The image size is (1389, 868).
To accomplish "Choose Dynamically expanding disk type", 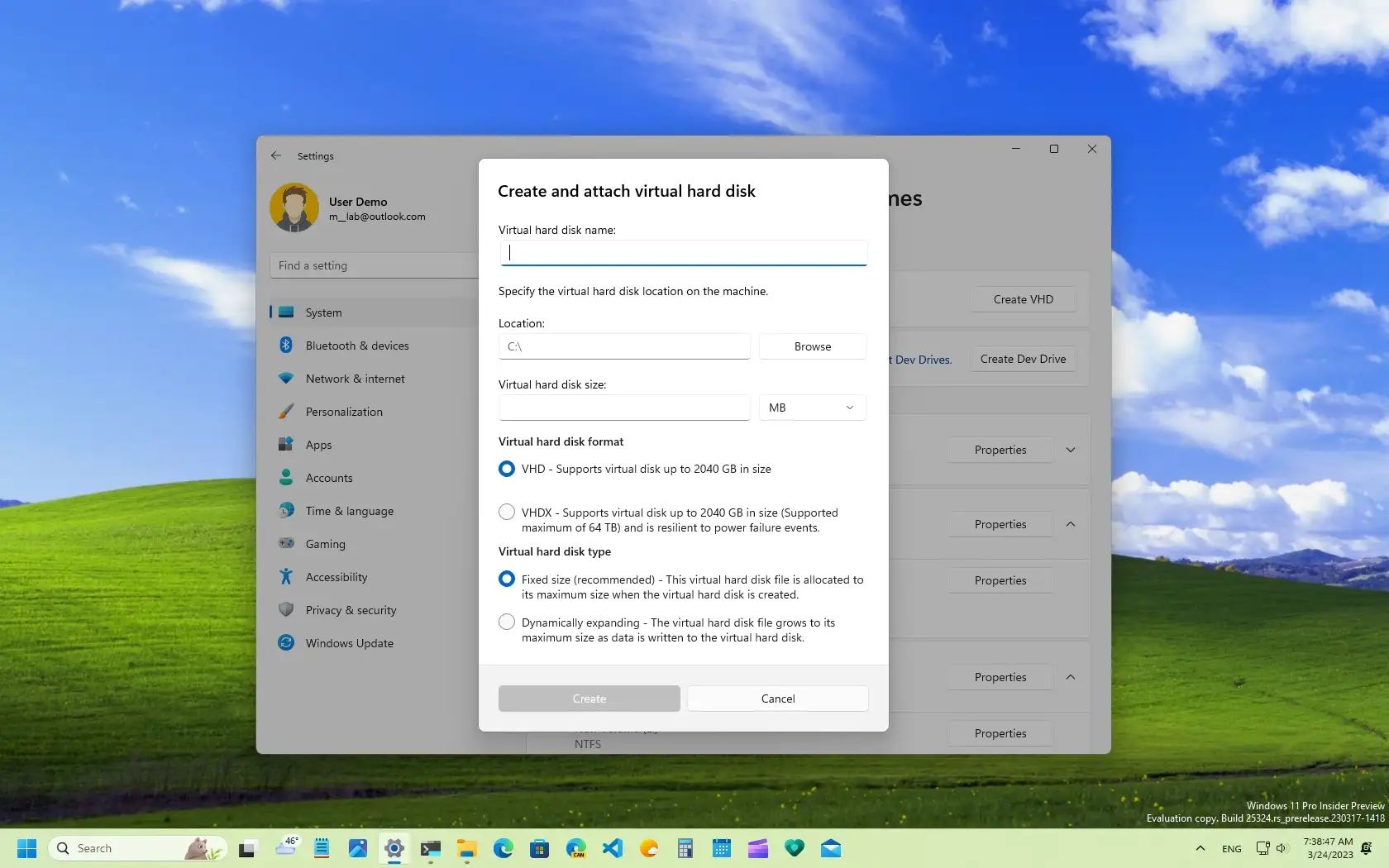I will tap(506, 622).
